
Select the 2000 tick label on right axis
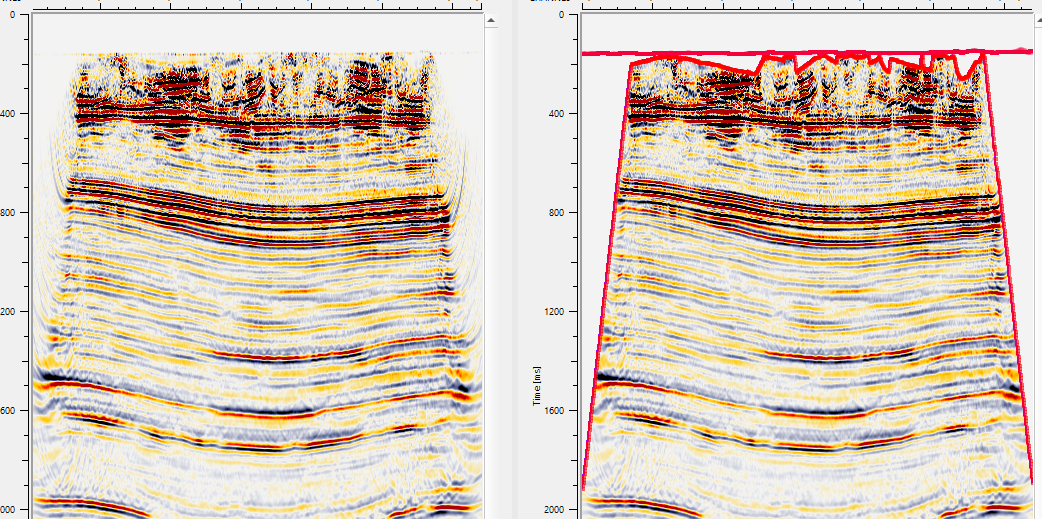[551, 510]
